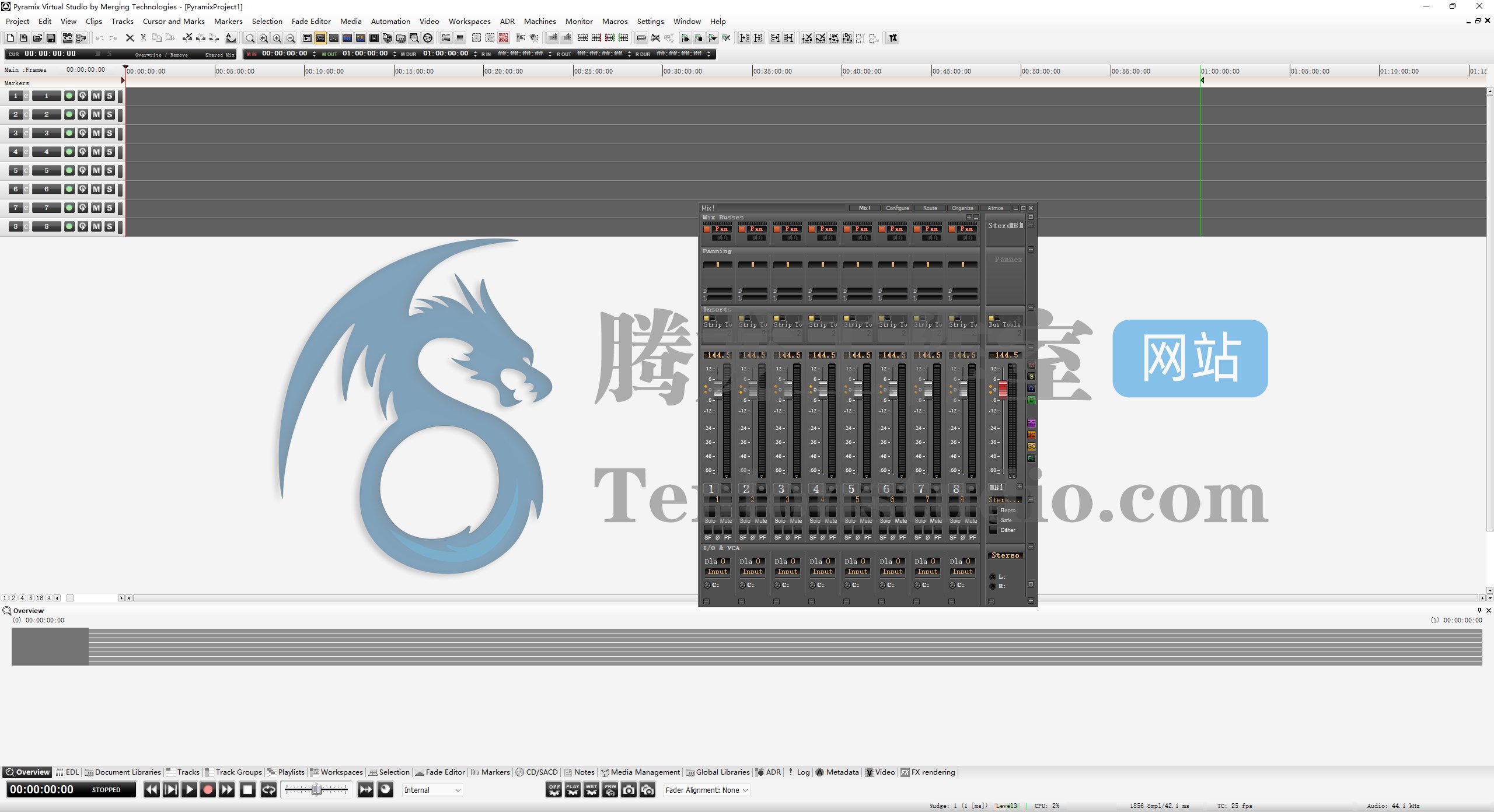The height and width of the screenshot is (812, 1494).
Task: Click red master fader on stereo bus
Action: 1003,390
